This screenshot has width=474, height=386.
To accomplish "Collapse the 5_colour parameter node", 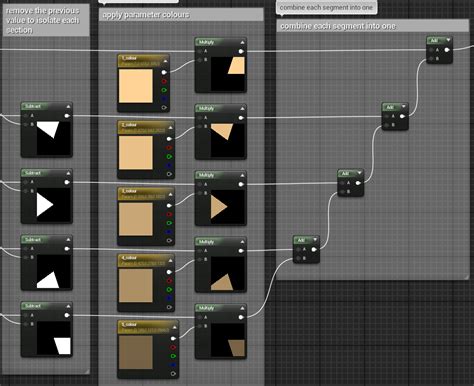I will click(x=174, y=327).
